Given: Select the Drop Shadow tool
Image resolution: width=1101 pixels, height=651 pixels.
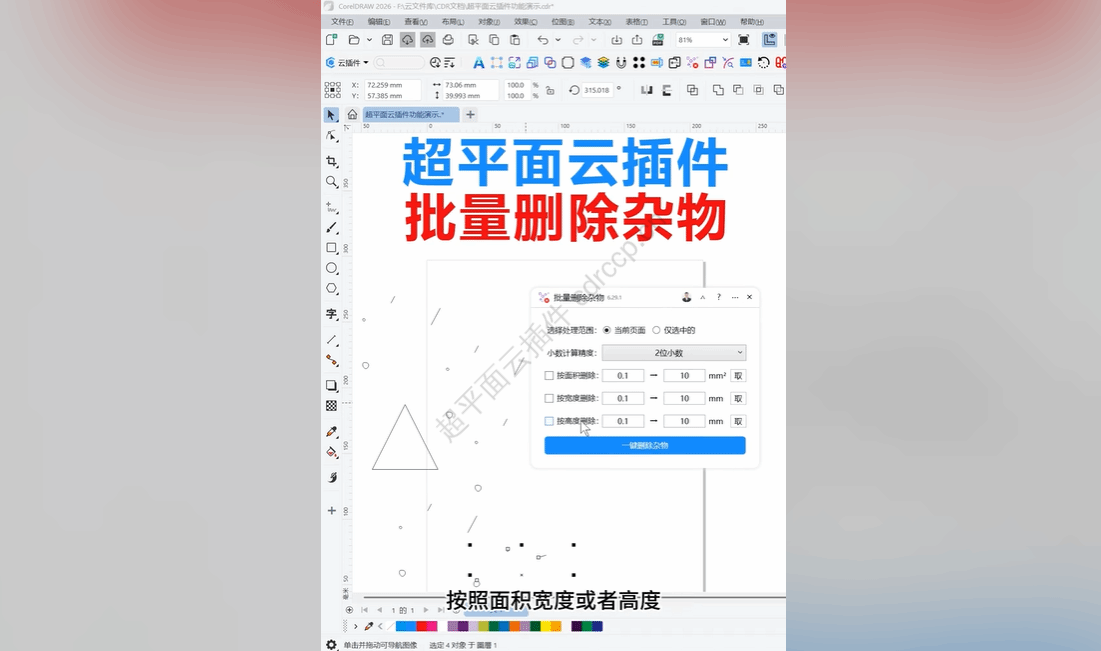Looking at the screenshot, I should click(331, 386).
